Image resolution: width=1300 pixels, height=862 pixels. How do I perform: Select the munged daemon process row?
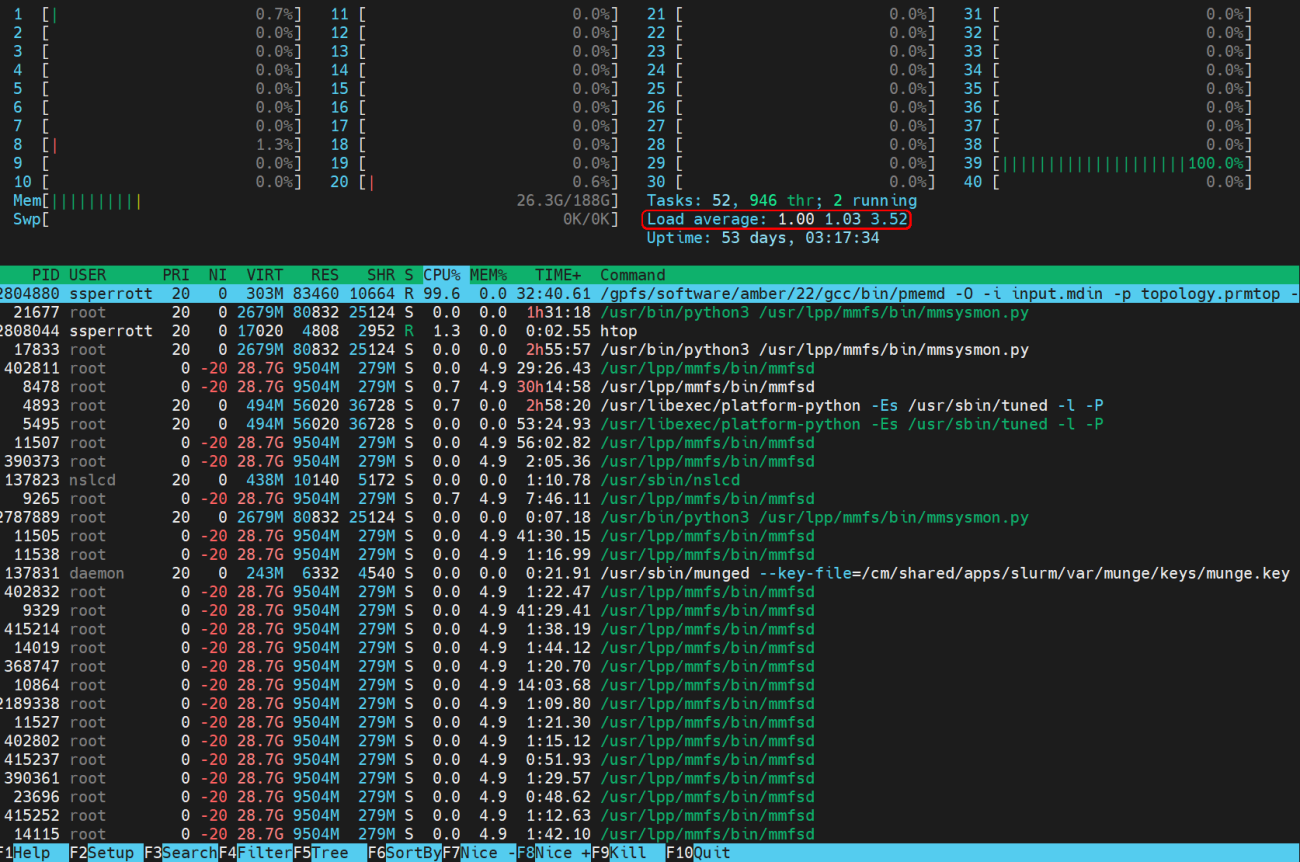[x=650, y=574]
